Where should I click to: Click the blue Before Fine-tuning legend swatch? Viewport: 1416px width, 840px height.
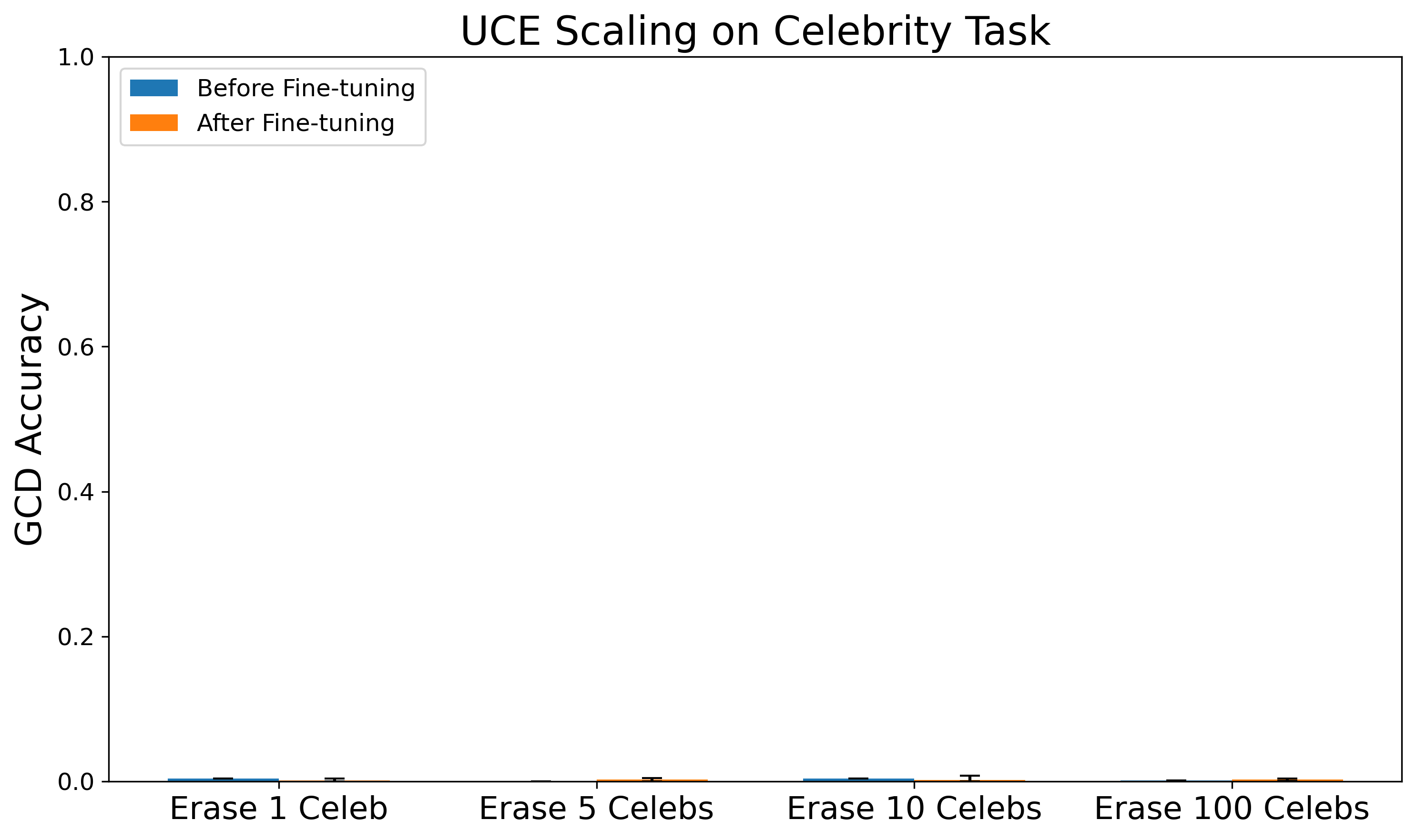click(153, 88)
